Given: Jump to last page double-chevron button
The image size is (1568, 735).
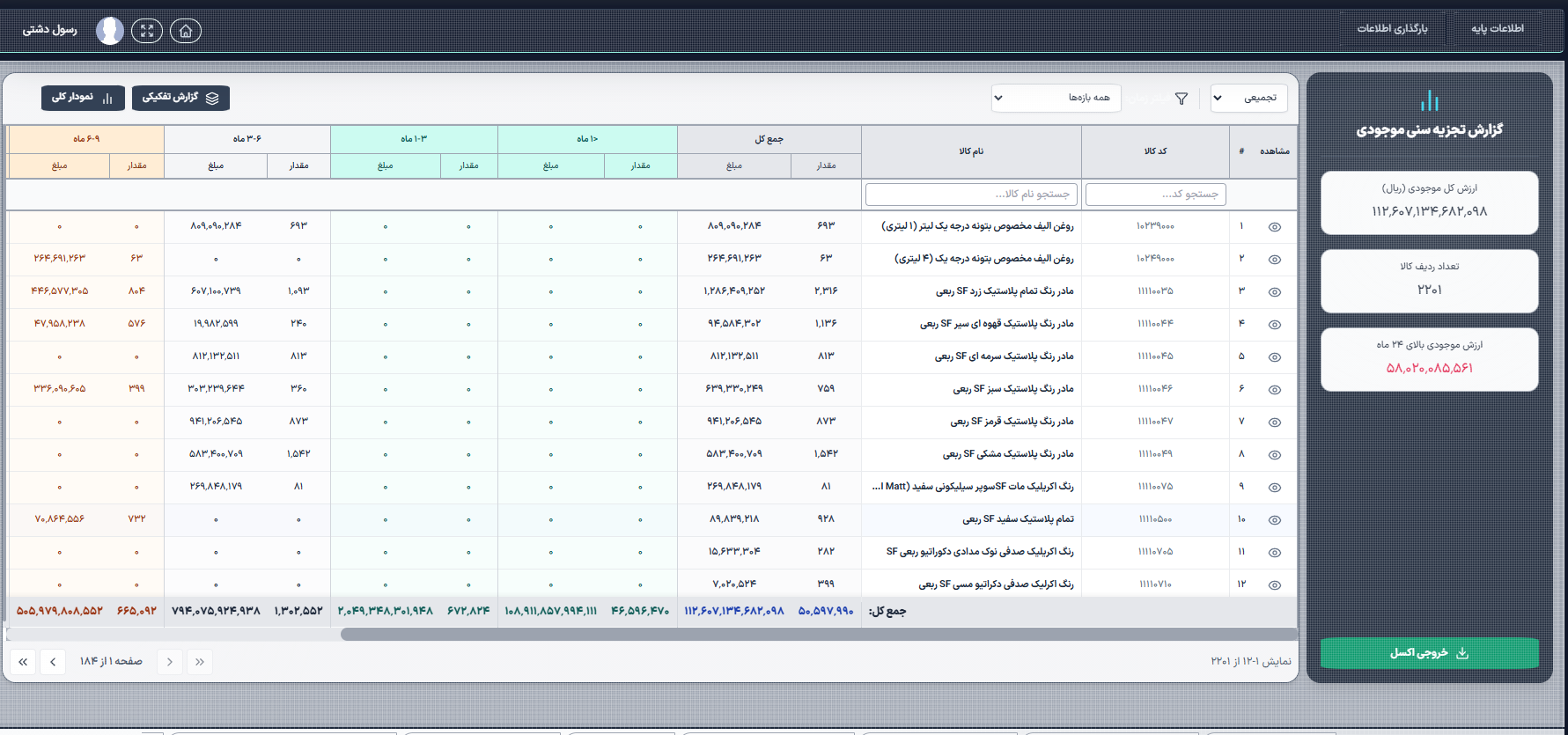Looking at the screenshot, I should [x=23, y=662].
